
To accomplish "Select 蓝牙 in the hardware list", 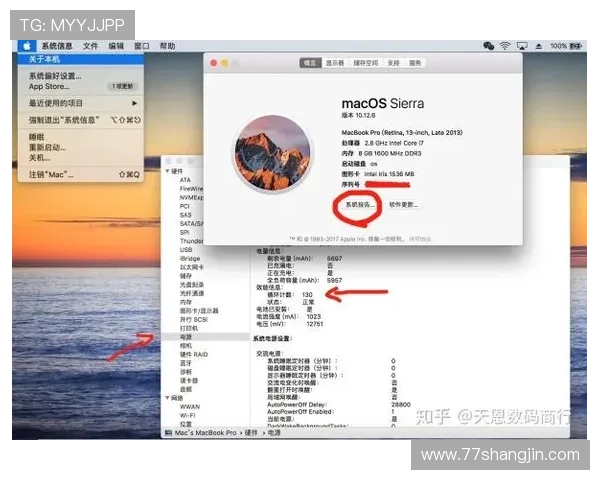I will (186, 363).
